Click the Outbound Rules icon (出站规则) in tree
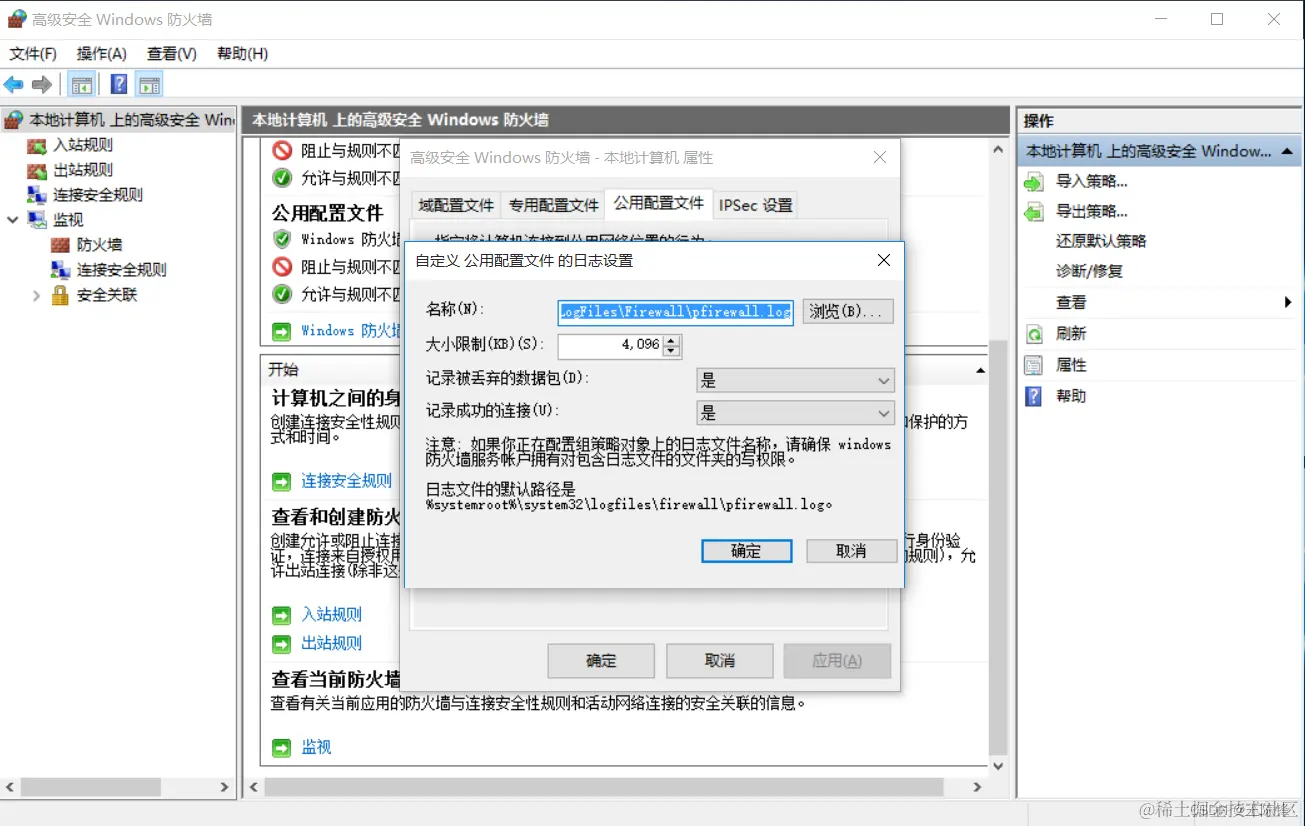1305x826 pixels. [x=37, y=171]
